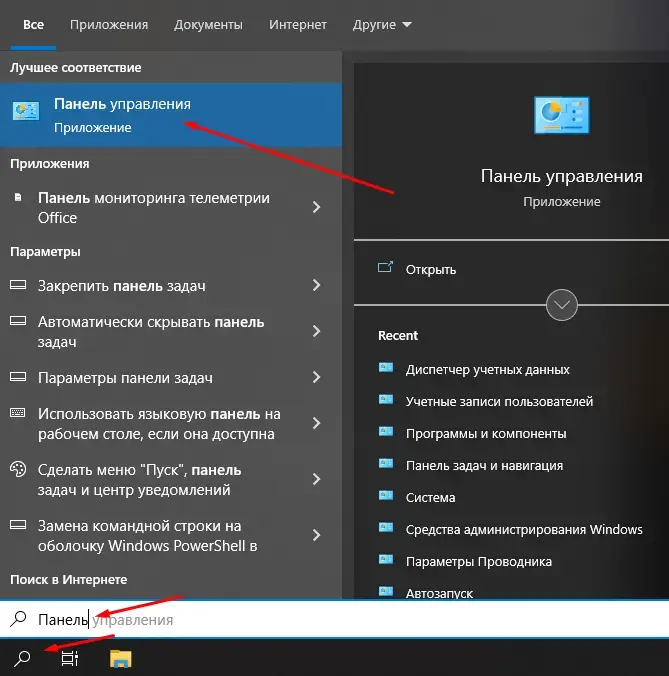669x676 pixels.
Task: Click the magnifier icon inside the search box
Action: (x=18, y=619)
